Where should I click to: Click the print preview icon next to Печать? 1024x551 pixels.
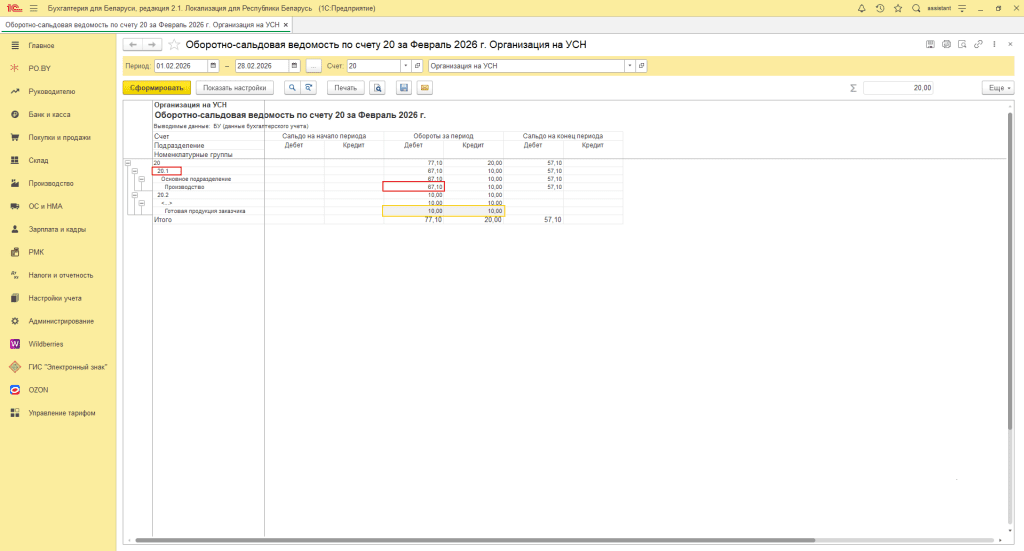click(377, 88)
